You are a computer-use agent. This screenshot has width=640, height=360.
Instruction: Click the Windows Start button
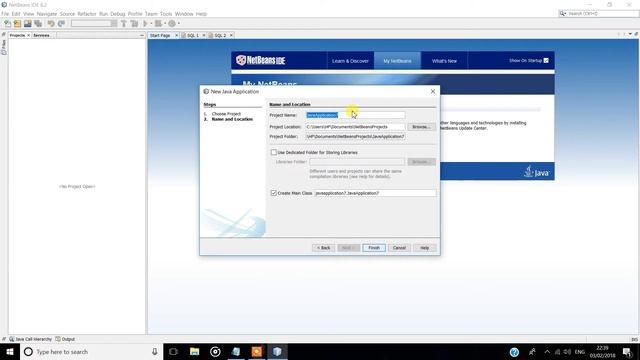click(x=9, y=351)
